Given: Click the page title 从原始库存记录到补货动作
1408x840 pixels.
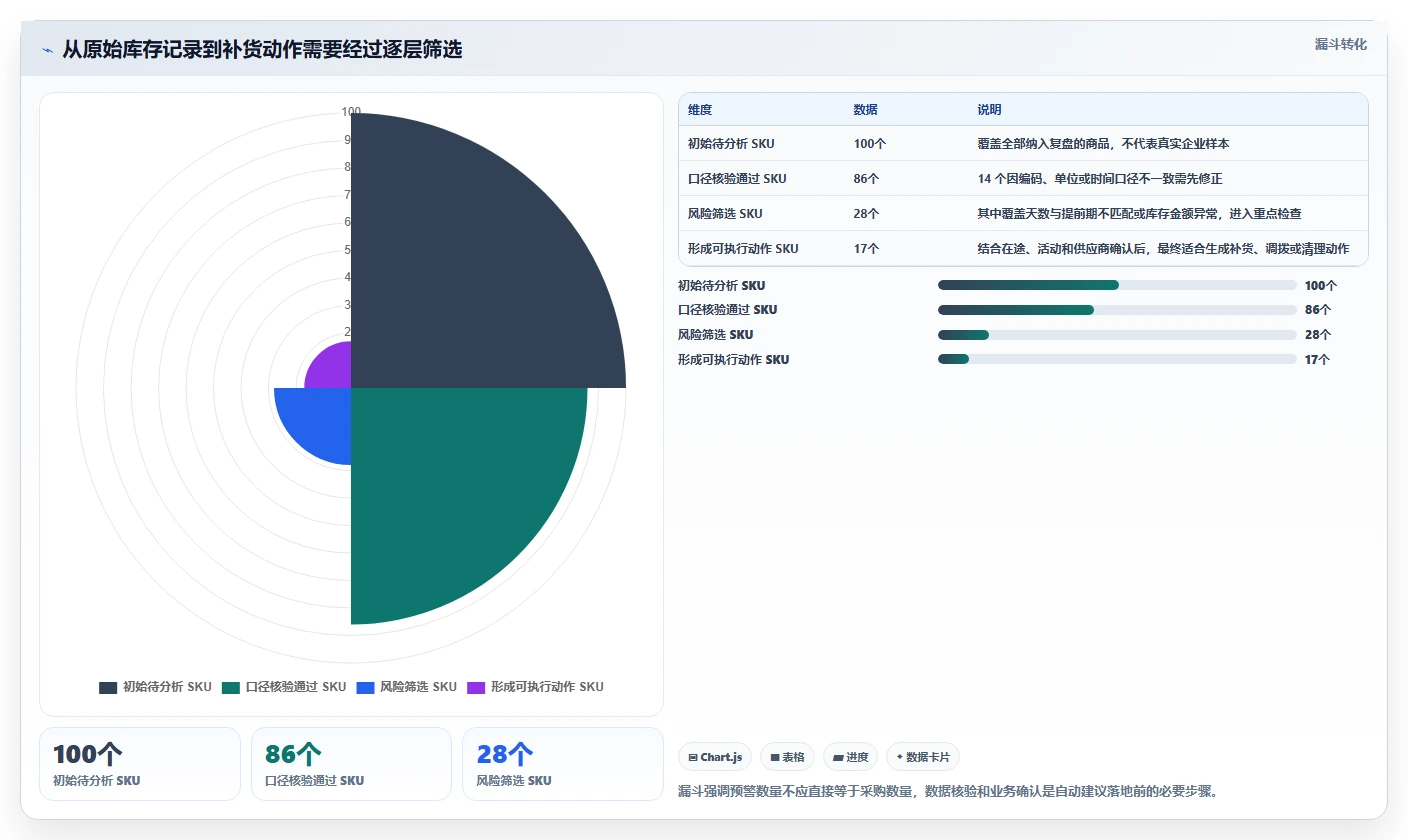Looking at the screenshot, I should (262, 50).
